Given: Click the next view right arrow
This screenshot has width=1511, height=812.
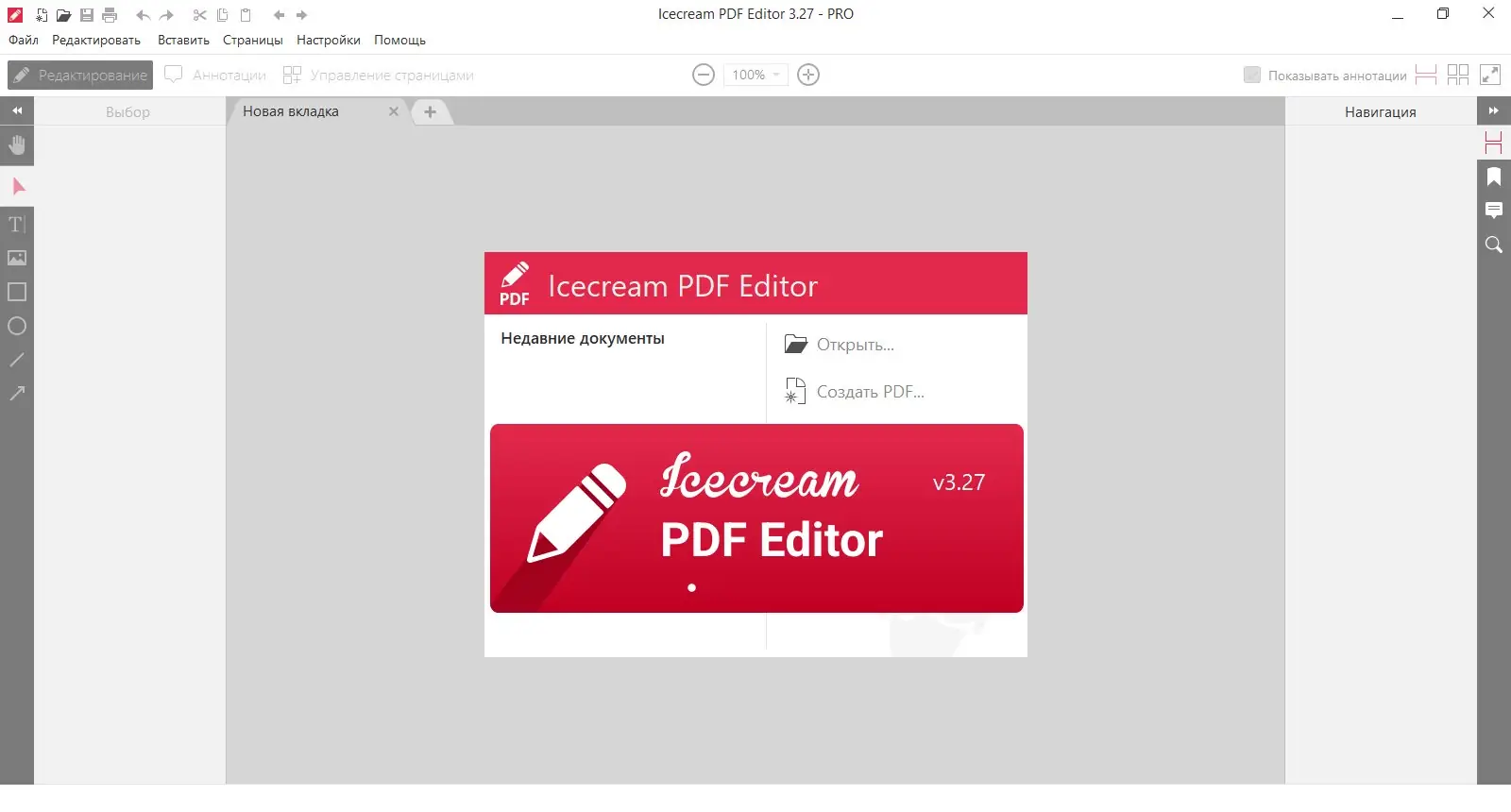Looking at the screenshot, I should pos(301,15).
